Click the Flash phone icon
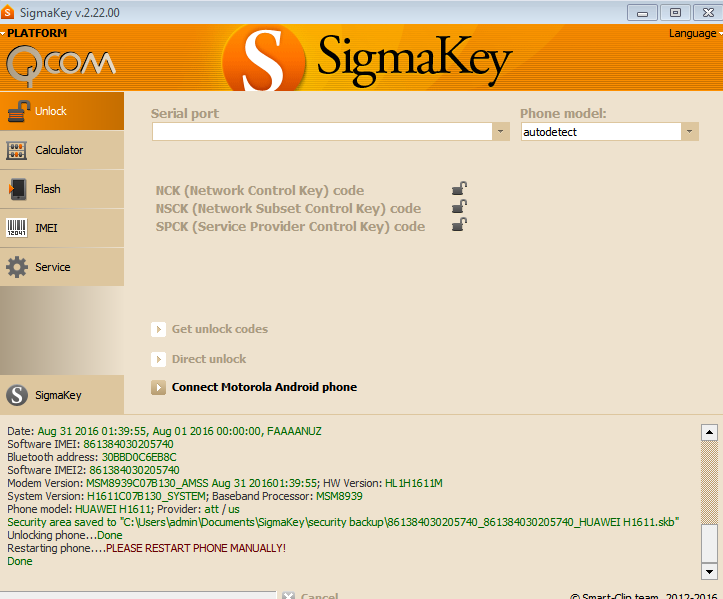723x599 pixels. coord(17,189)
